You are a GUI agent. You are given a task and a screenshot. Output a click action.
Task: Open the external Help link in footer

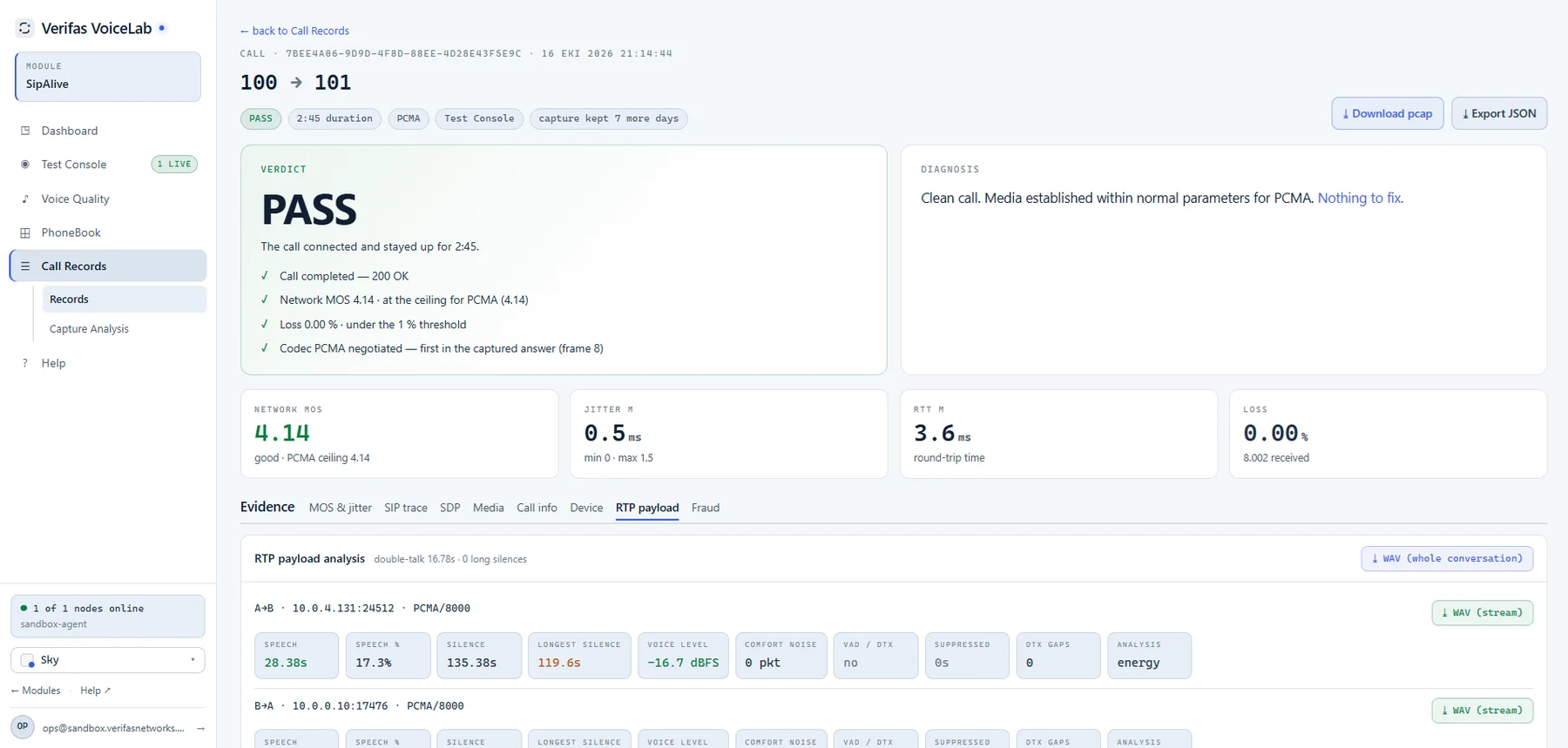point(95,691)
